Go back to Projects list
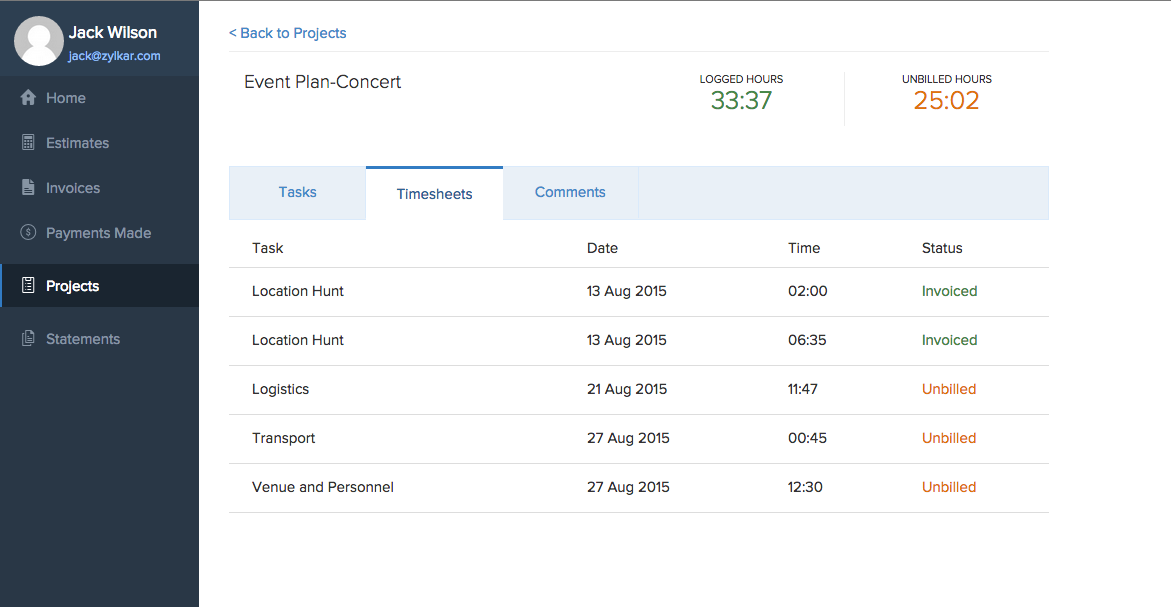Viewport: 1171px width, 607px height. point(288,33)
